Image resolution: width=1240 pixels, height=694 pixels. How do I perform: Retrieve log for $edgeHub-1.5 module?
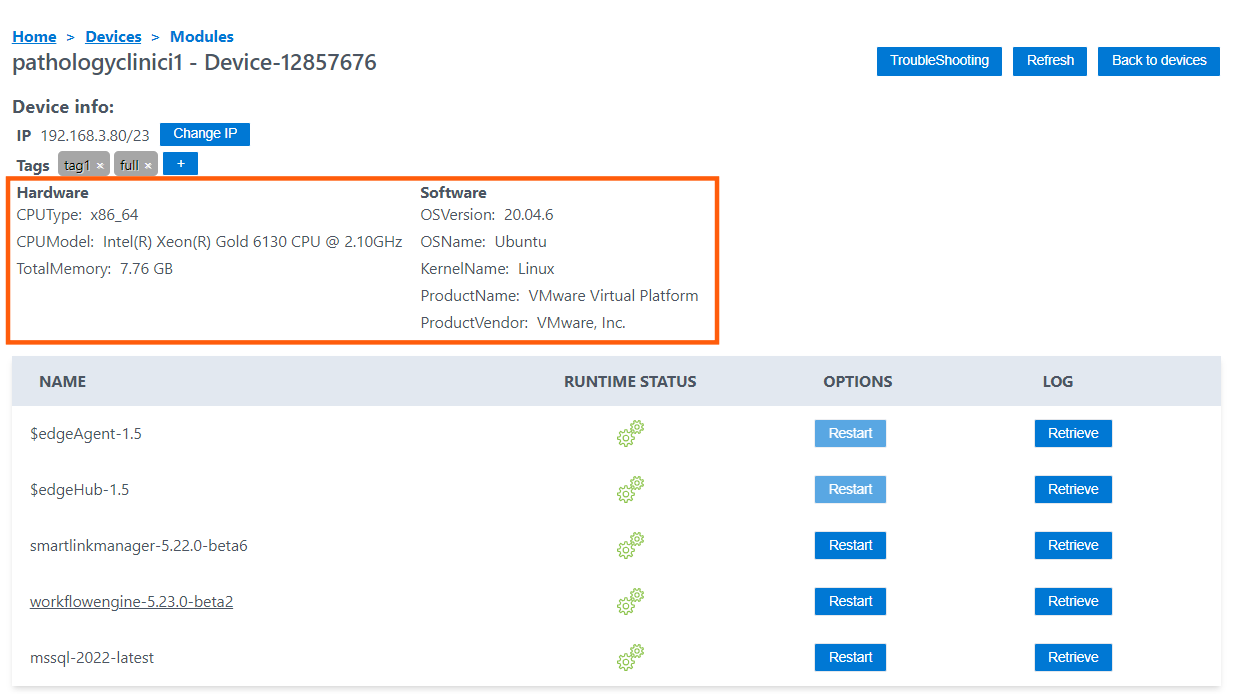tap(1073, 490)
